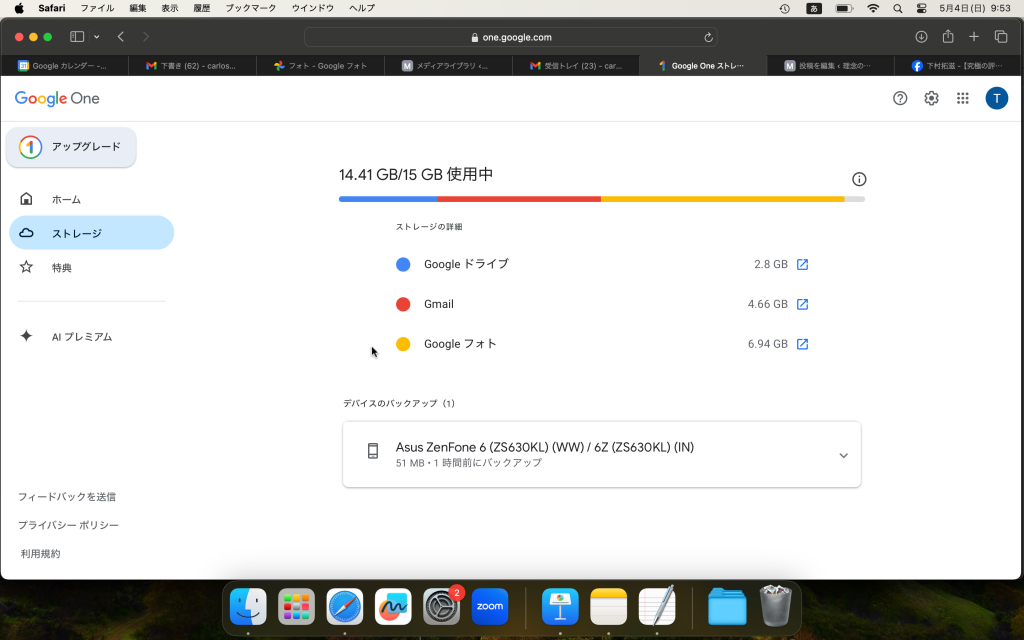Open the account avatar labeled T
The height and width of the screenshot is (640, 1024).
coord(997,98)
